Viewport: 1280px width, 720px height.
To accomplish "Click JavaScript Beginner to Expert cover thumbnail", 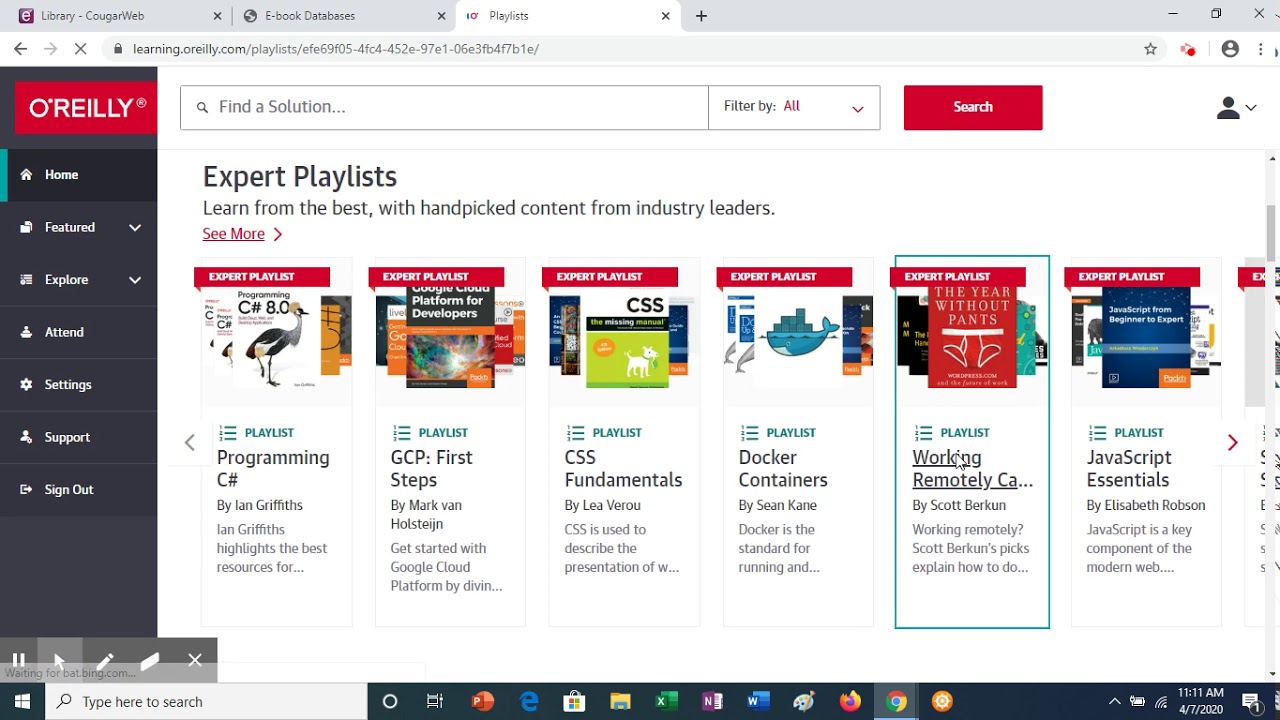I will click(x=1146, y=338).
